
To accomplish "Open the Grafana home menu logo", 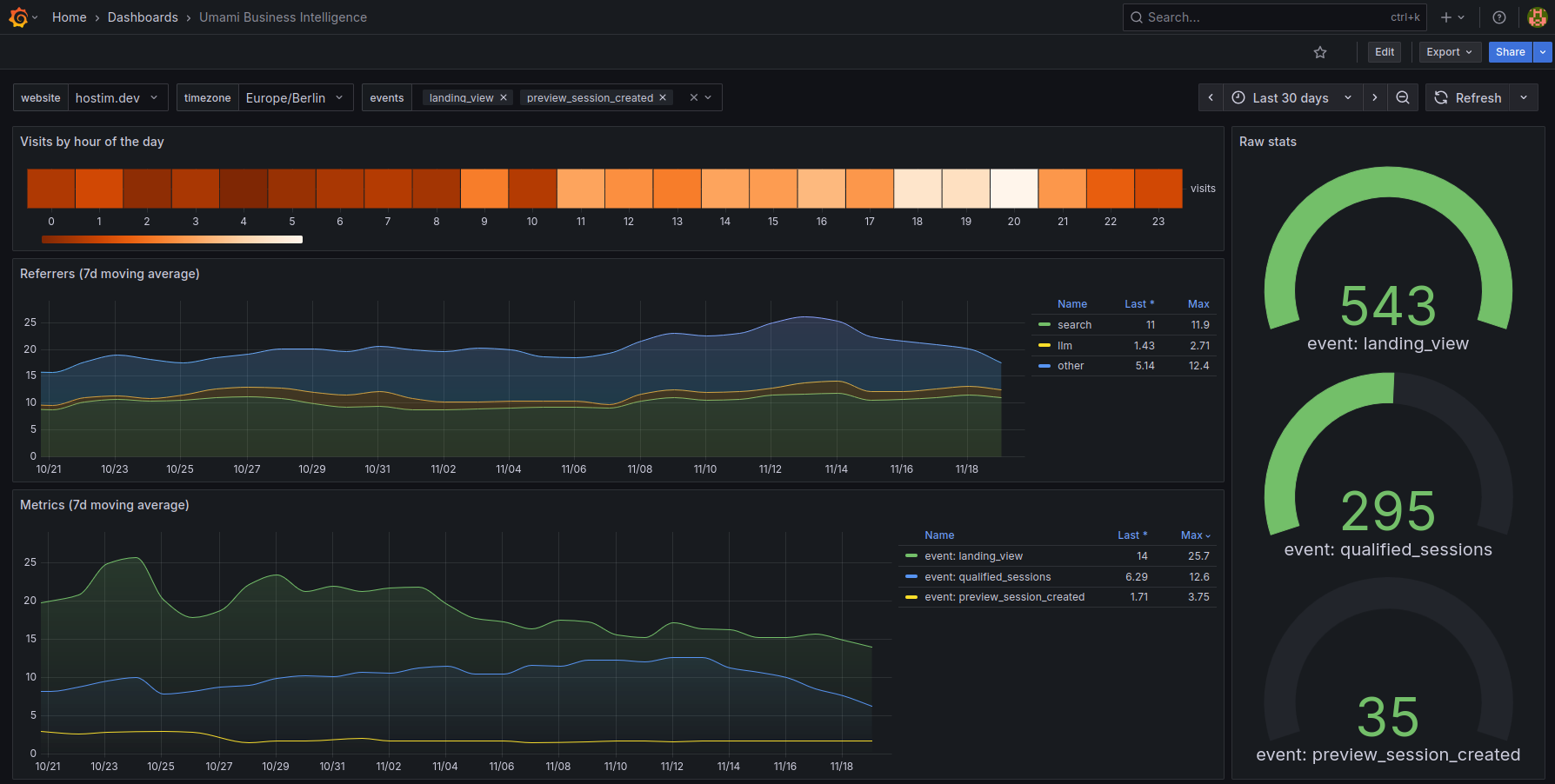I will click(x=17, y=17).
